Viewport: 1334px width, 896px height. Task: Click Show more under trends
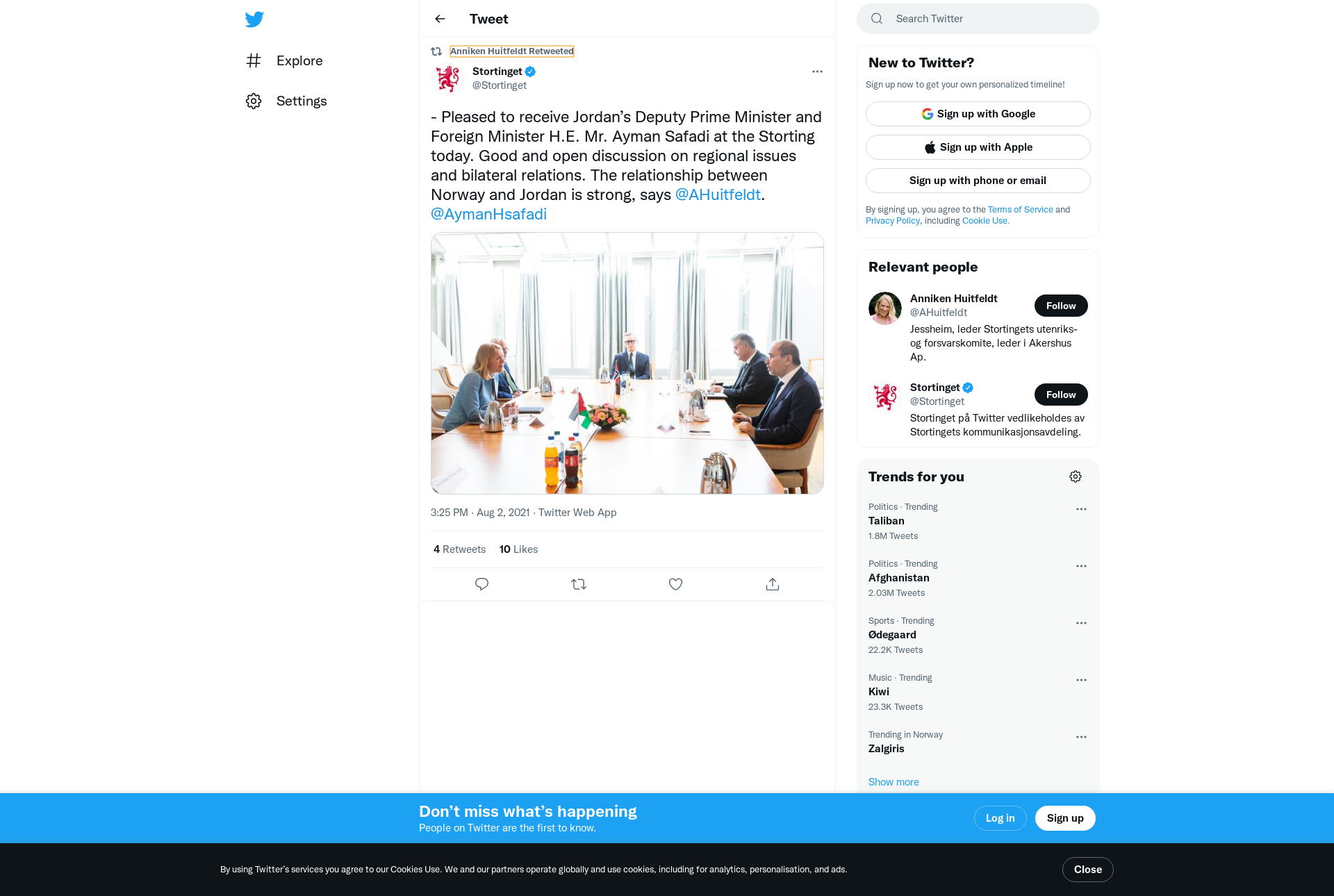click(x=894, y=782)
